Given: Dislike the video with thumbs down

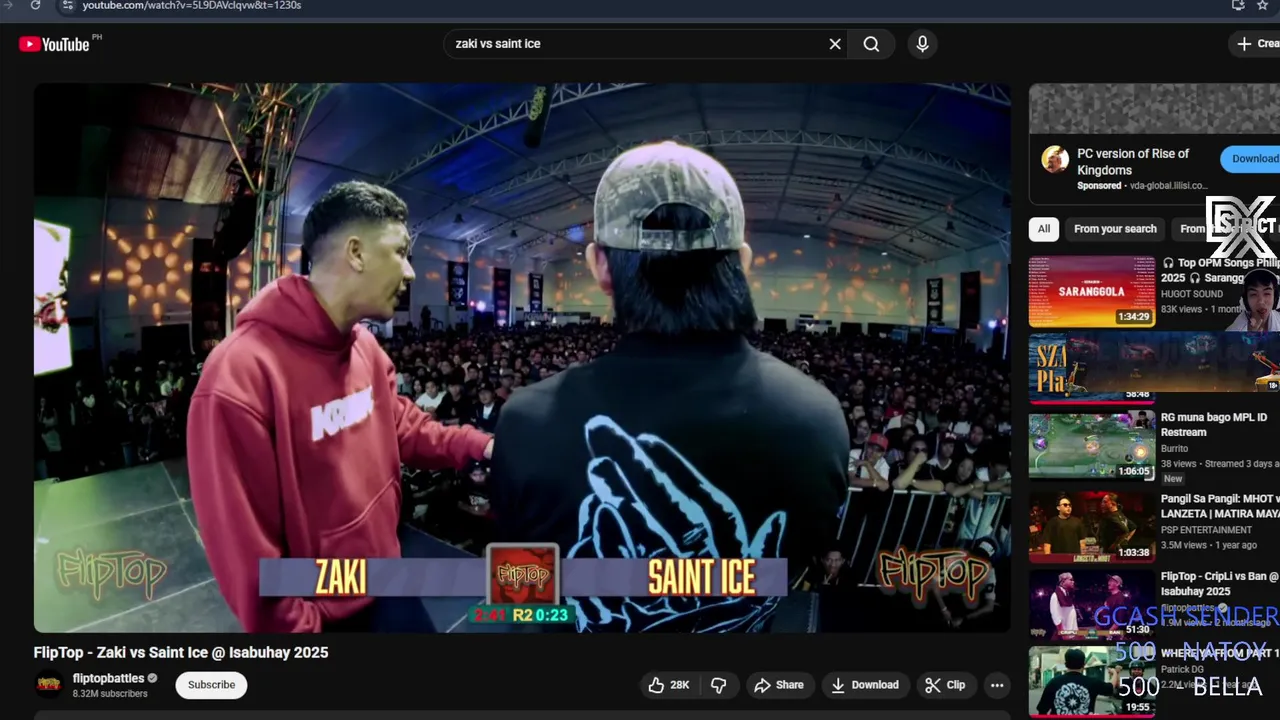Looking at the screenshot, I should 718,685.
